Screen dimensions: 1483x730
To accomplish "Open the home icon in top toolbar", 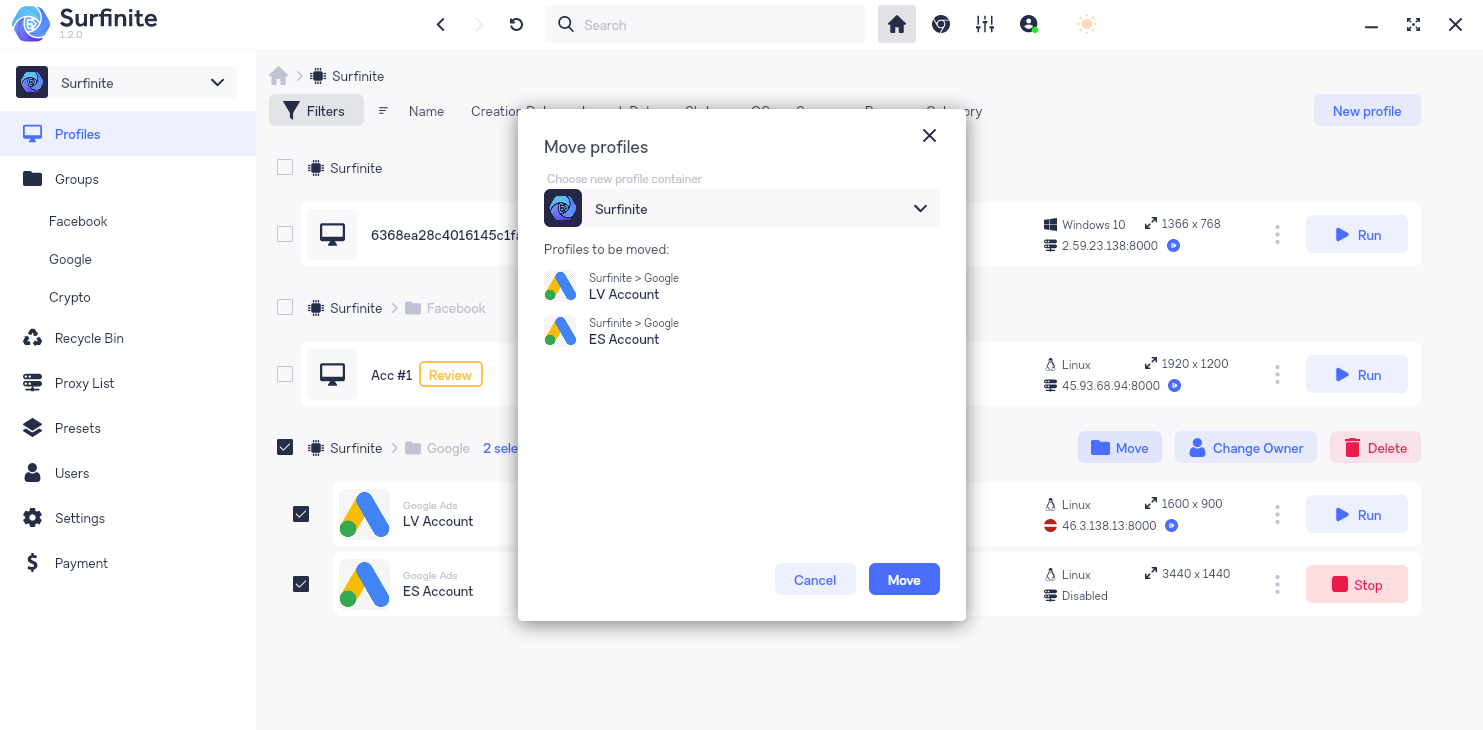I will [x=897, y=24].
